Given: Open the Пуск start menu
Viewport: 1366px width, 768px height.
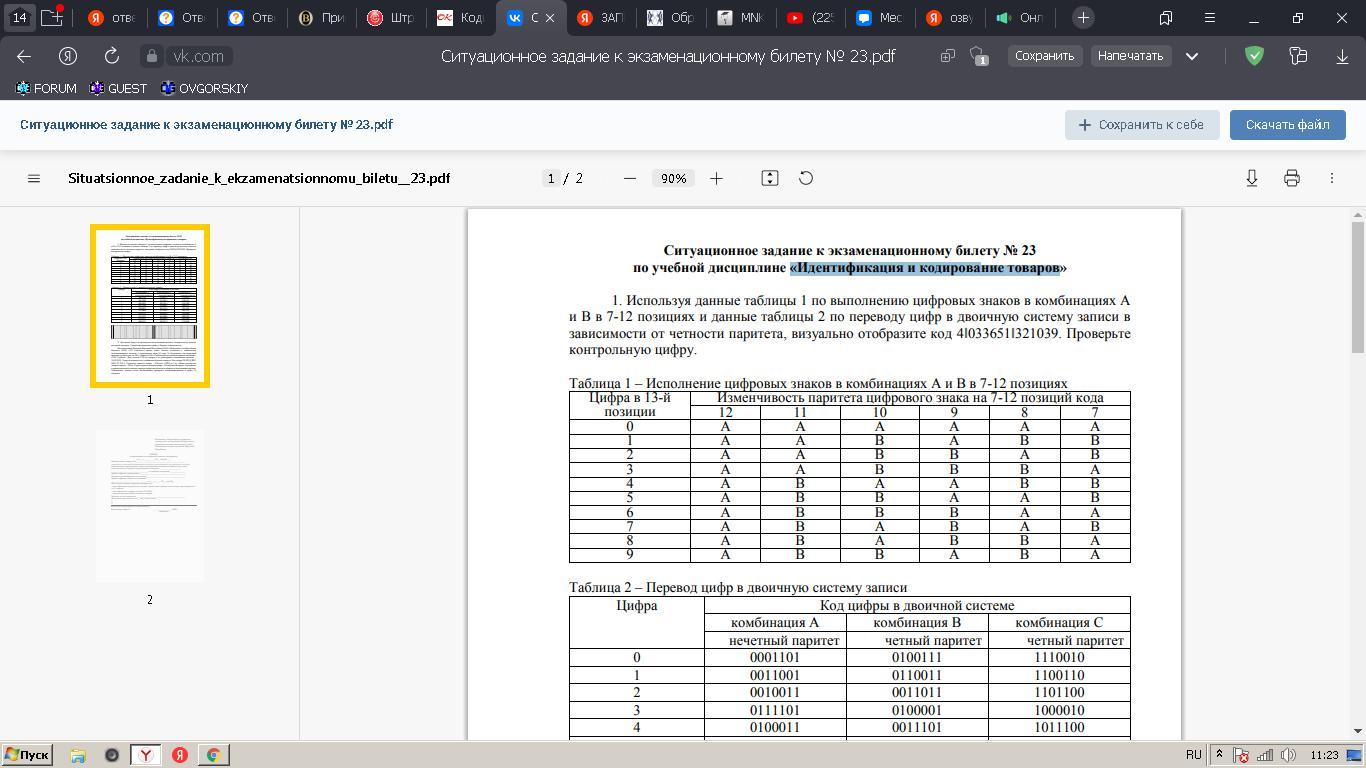Looking at the screenshot, I should 27,755.
